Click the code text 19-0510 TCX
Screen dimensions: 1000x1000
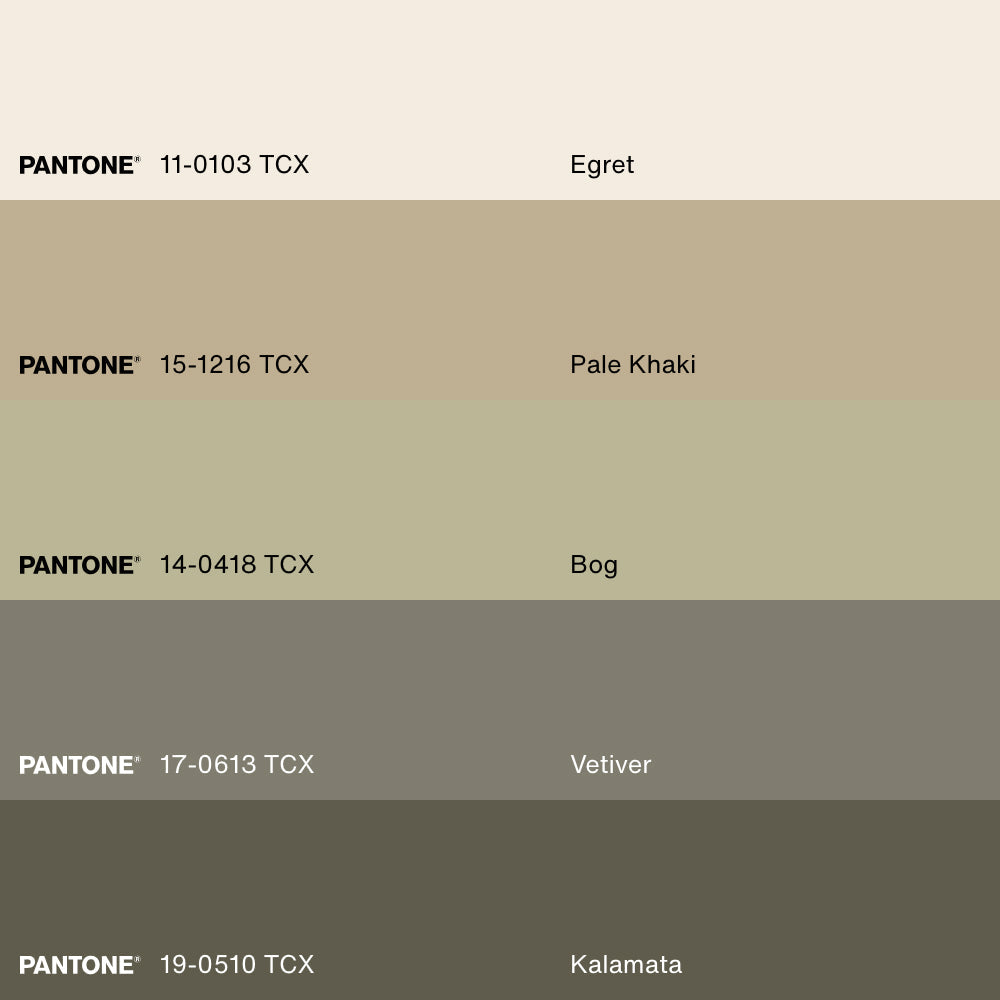point(237,964)
